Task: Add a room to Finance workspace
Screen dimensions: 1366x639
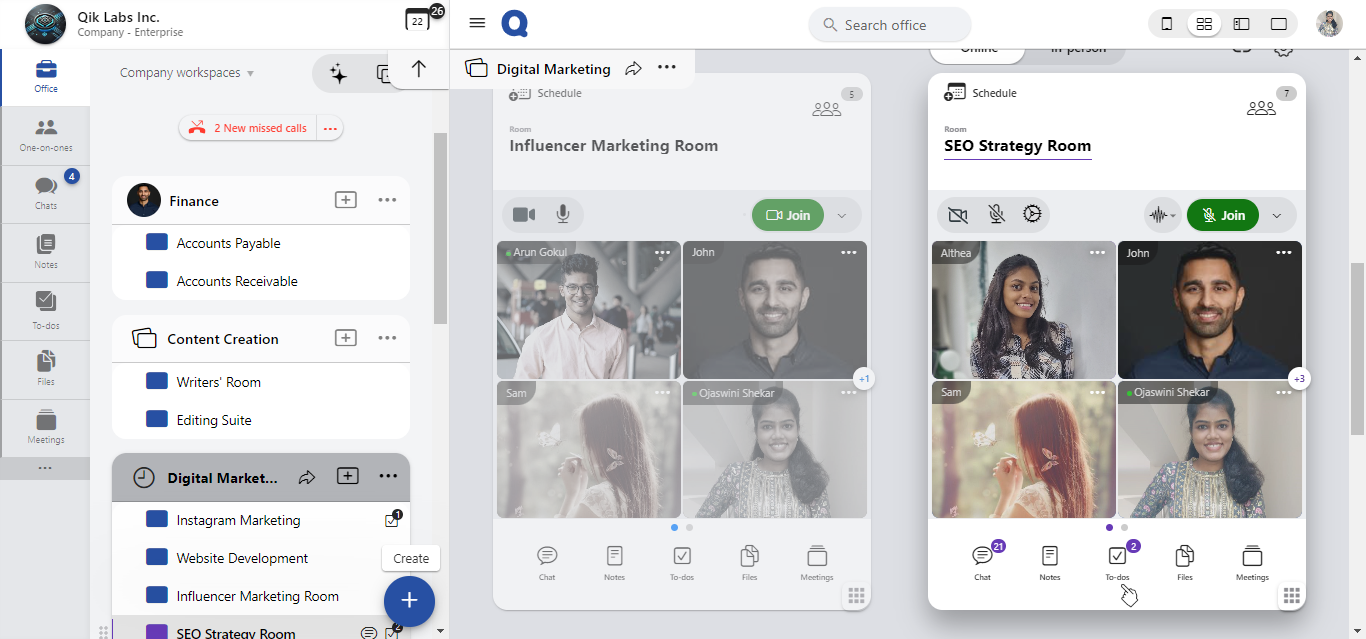Action: coord(345,201)
